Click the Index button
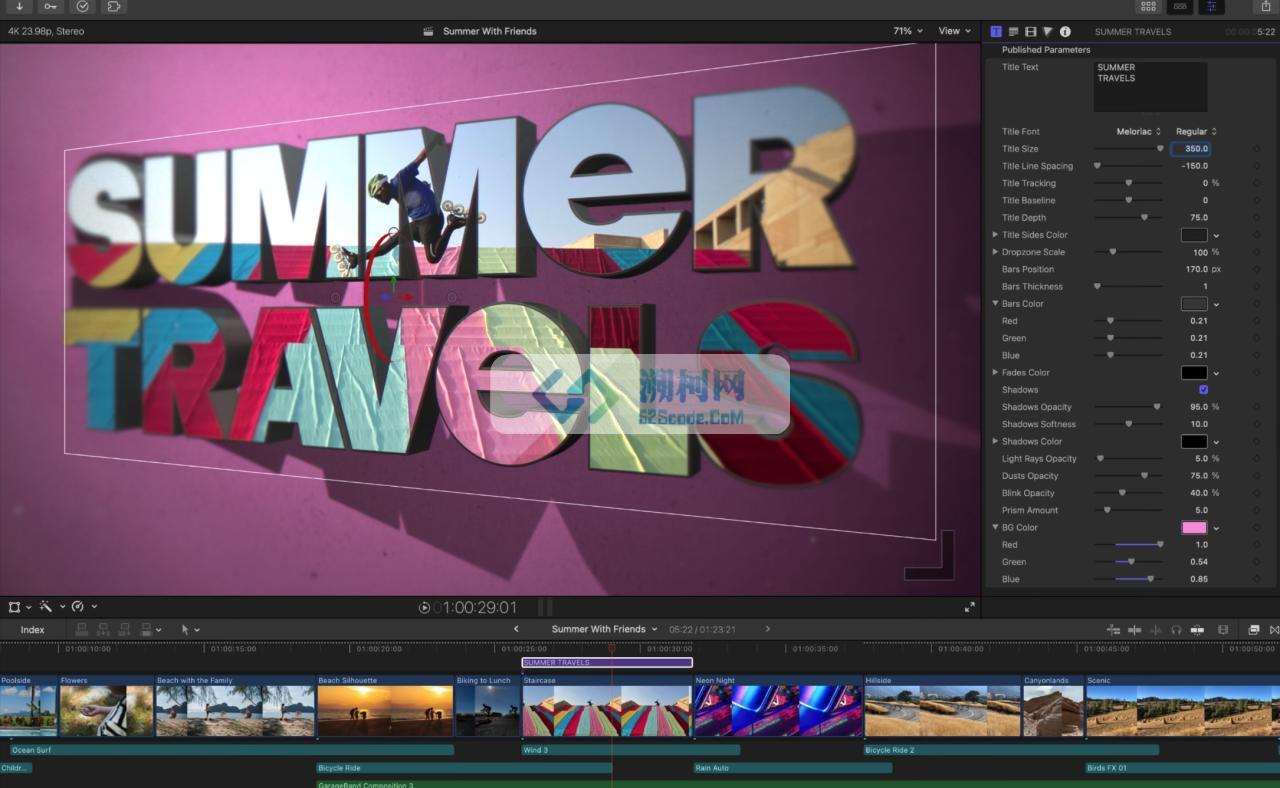 [32, 630]
